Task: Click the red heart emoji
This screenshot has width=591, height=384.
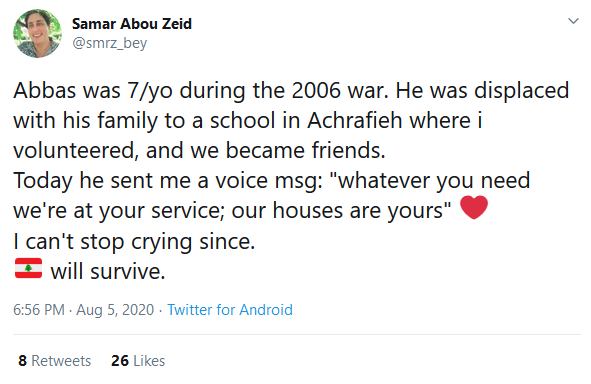Action: 474,207
